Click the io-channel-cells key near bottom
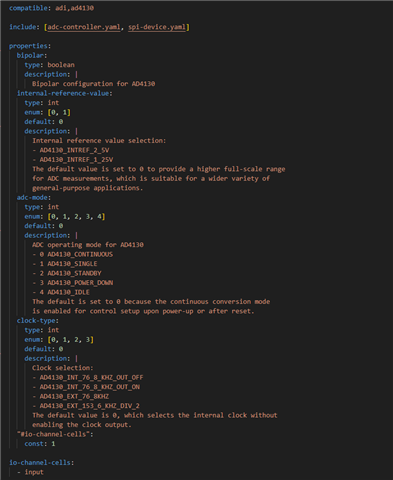393x480 pixels. [40, 463]
